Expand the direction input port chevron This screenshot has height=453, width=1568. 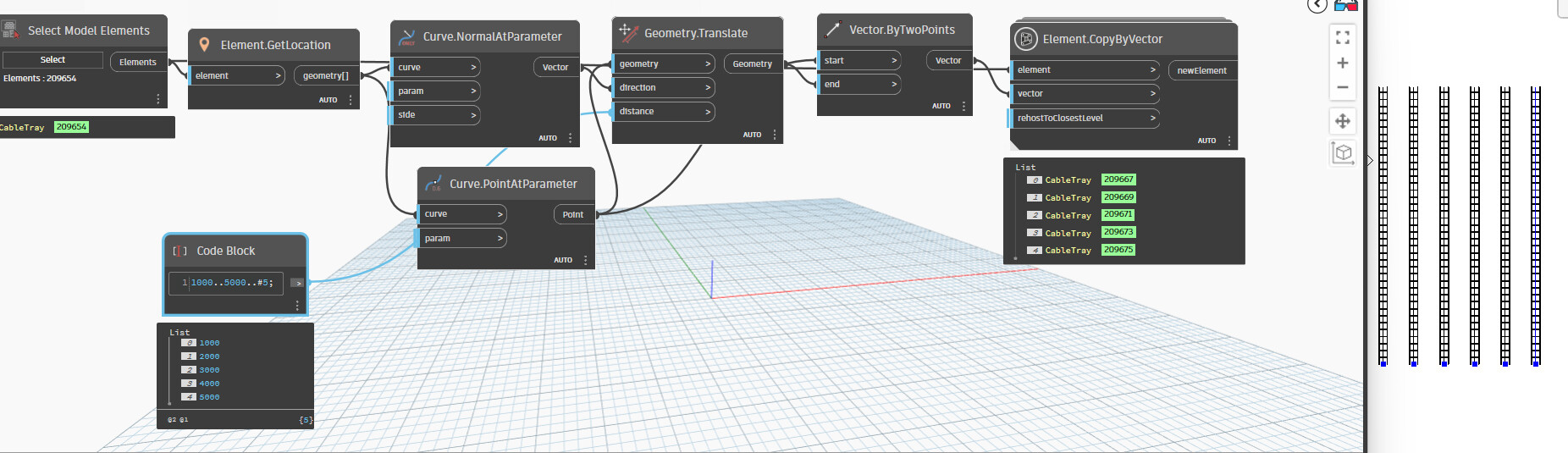[708, 87]
